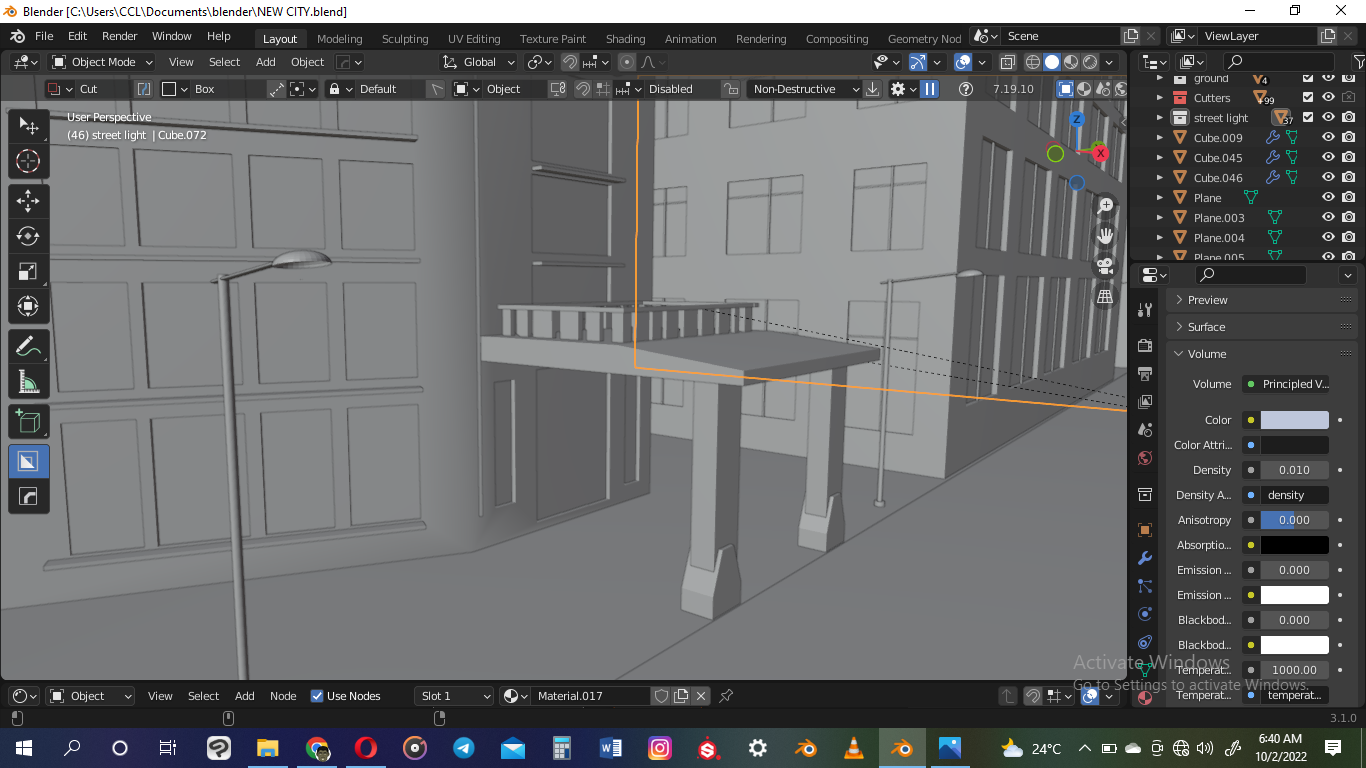Click the Node menu in the node editor
Image resolution: width=1366 pixels, height=768 pixels.
pyautogui.click(x=283, y=696)
